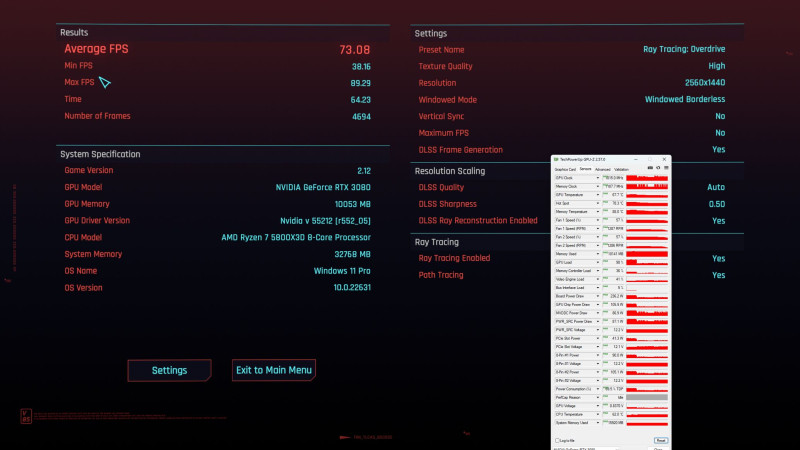Click the Memory Used history graph
800x450 pixels.
click(x=647, y=254)
